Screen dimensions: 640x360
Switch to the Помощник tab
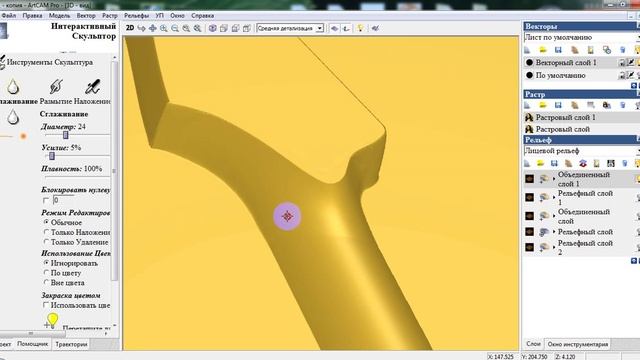point(33,344)
